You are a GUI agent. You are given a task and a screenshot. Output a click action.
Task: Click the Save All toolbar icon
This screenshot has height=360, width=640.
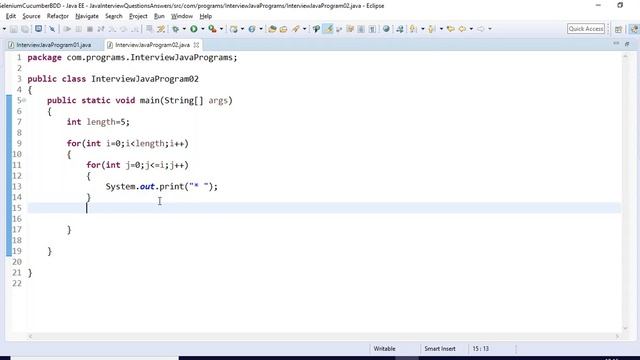(25, 29)
